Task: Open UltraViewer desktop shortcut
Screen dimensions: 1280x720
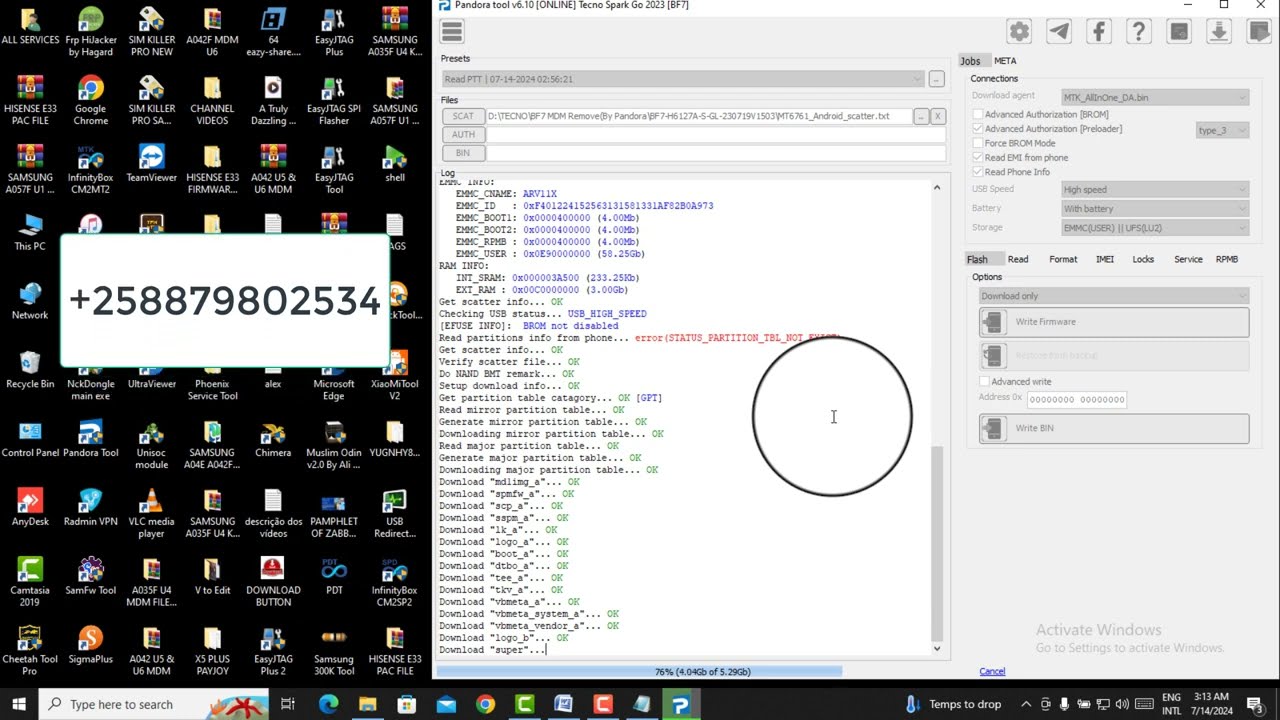Action: tap(151, 370)
